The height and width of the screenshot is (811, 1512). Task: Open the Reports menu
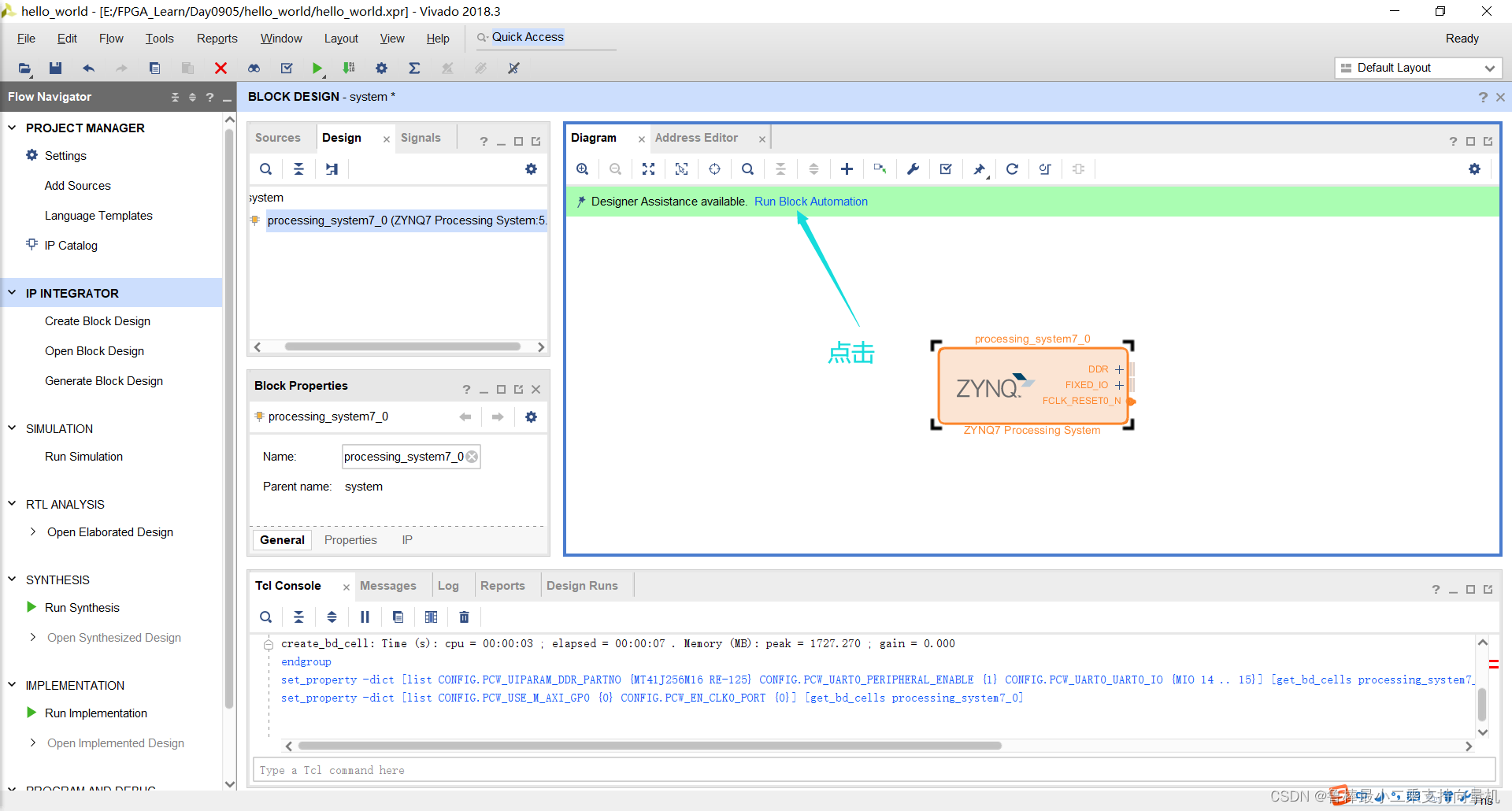click(x=217, y=39)
